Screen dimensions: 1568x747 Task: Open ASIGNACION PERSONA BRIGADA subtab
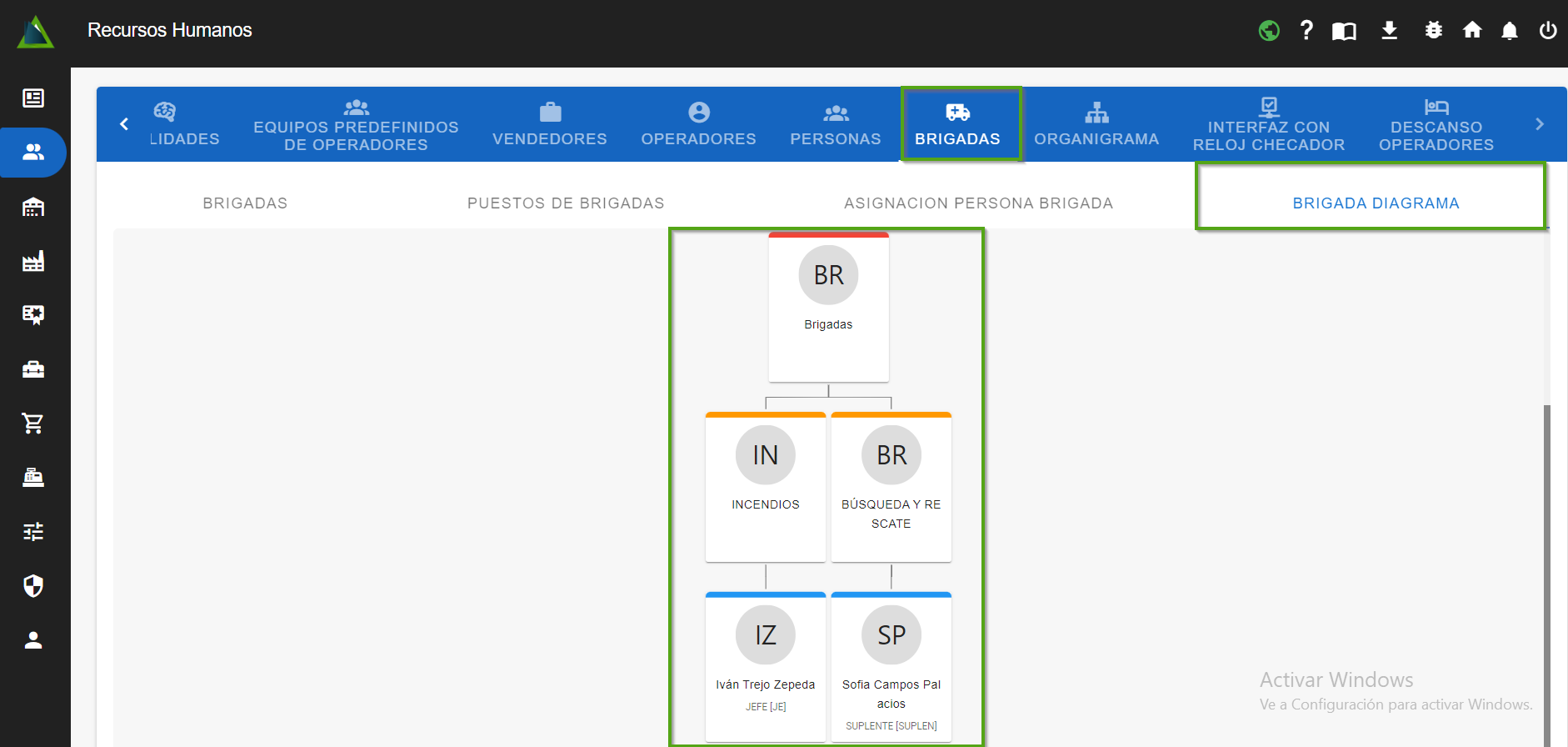pyautogui.click(x=978, y=203)
